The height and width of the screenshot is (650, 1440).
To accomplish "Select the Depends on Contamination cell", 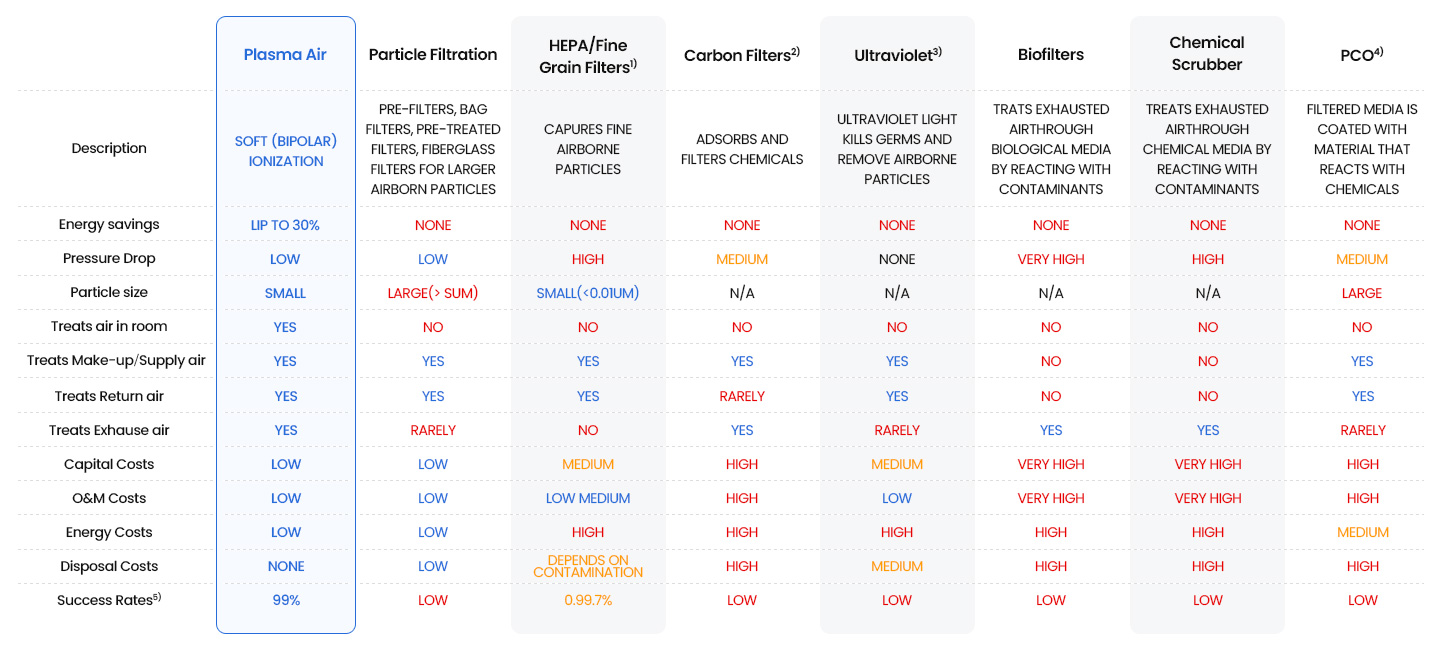I will click(x=588, y=566).
